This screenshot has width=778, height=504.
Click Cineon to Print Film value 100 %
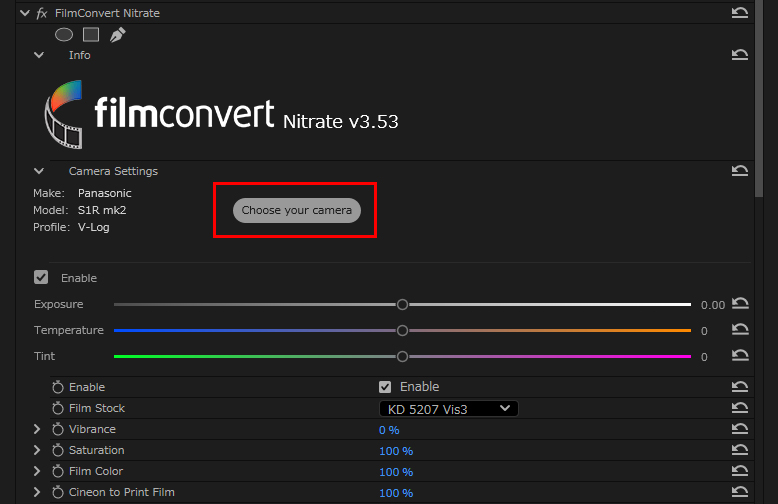point(396,493)
